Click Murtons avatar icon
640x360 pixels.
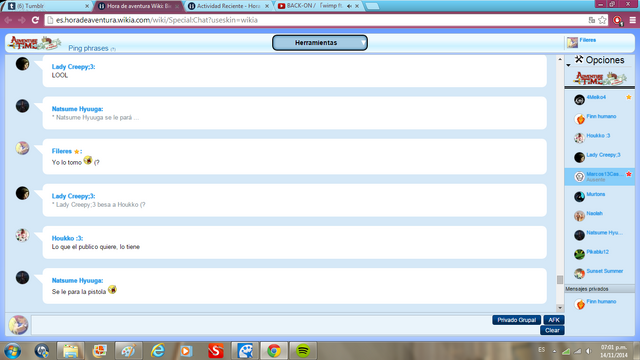click(579, 197)
